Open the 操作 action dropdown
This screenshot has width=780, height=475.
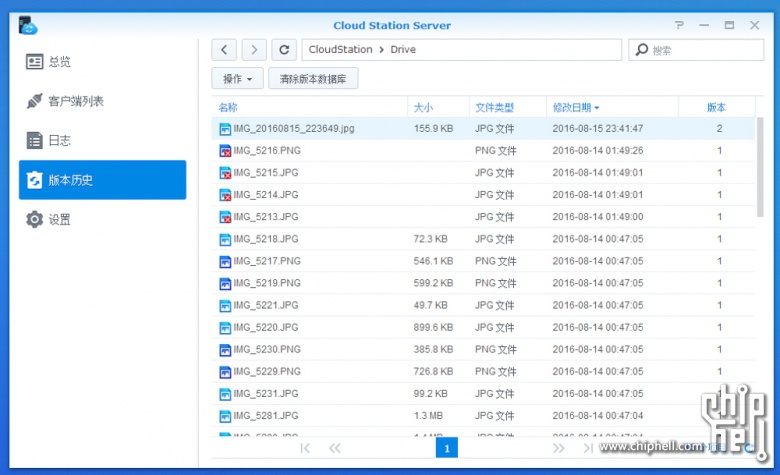pyautogui.click(x=237, y=79)
